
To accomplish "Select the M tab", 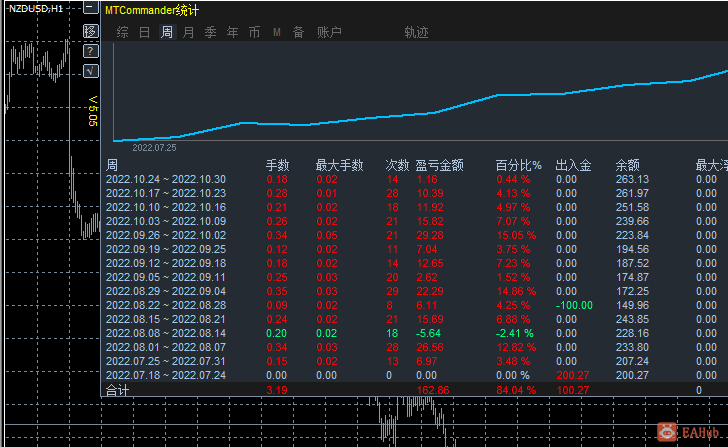I will (x=276, y=32).
